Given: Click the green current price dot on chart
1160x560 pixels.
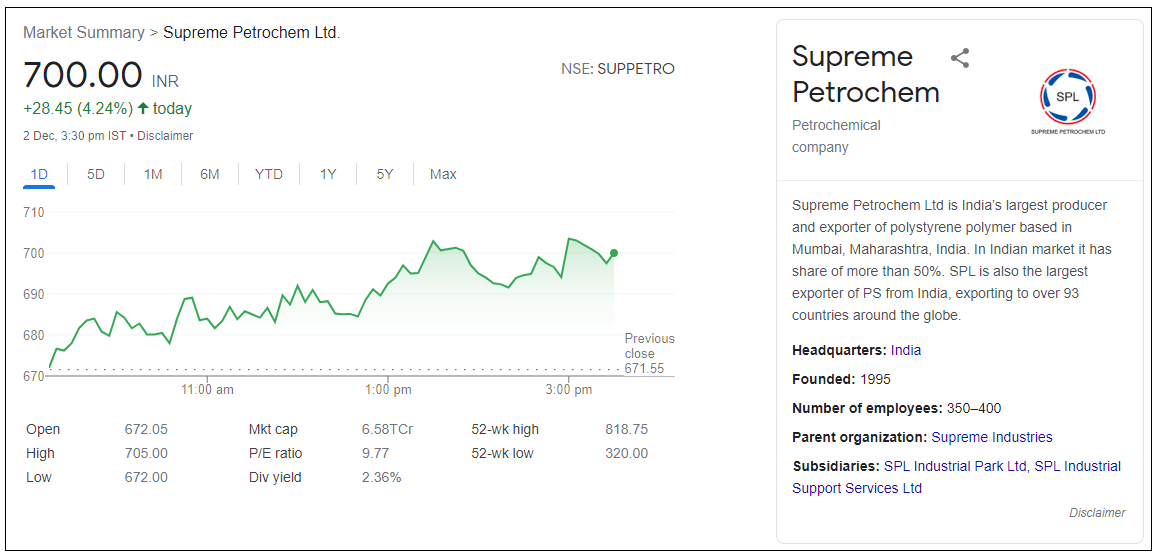Looking at the screenshot, I should tap(614, 253).
